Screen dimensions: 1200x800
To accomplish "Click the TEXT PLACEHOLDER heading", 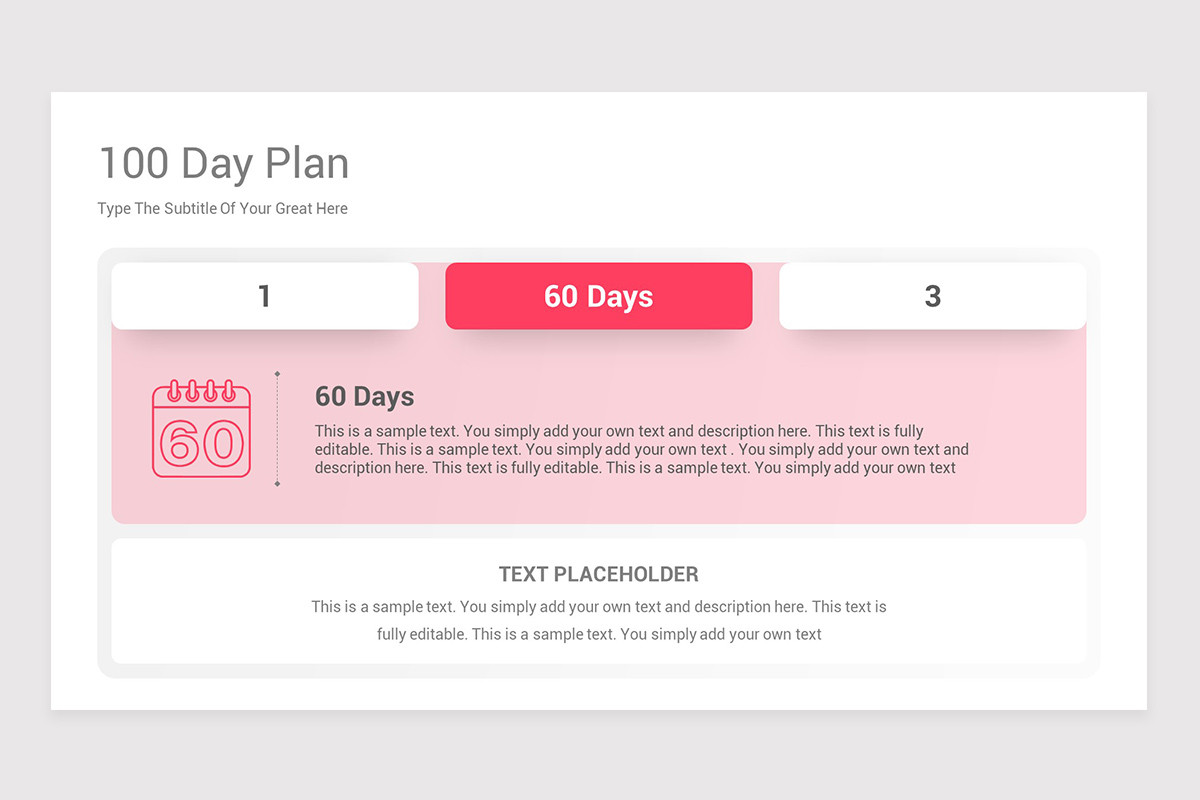I will 599,574.
